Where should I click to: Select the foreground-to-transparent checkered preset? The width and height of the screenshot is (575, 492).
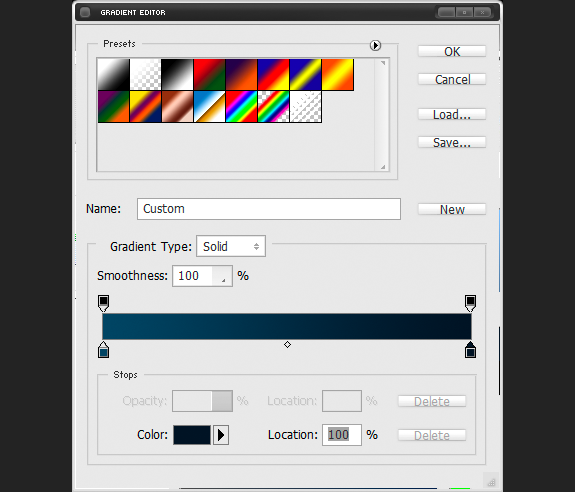tap(146, 74)
